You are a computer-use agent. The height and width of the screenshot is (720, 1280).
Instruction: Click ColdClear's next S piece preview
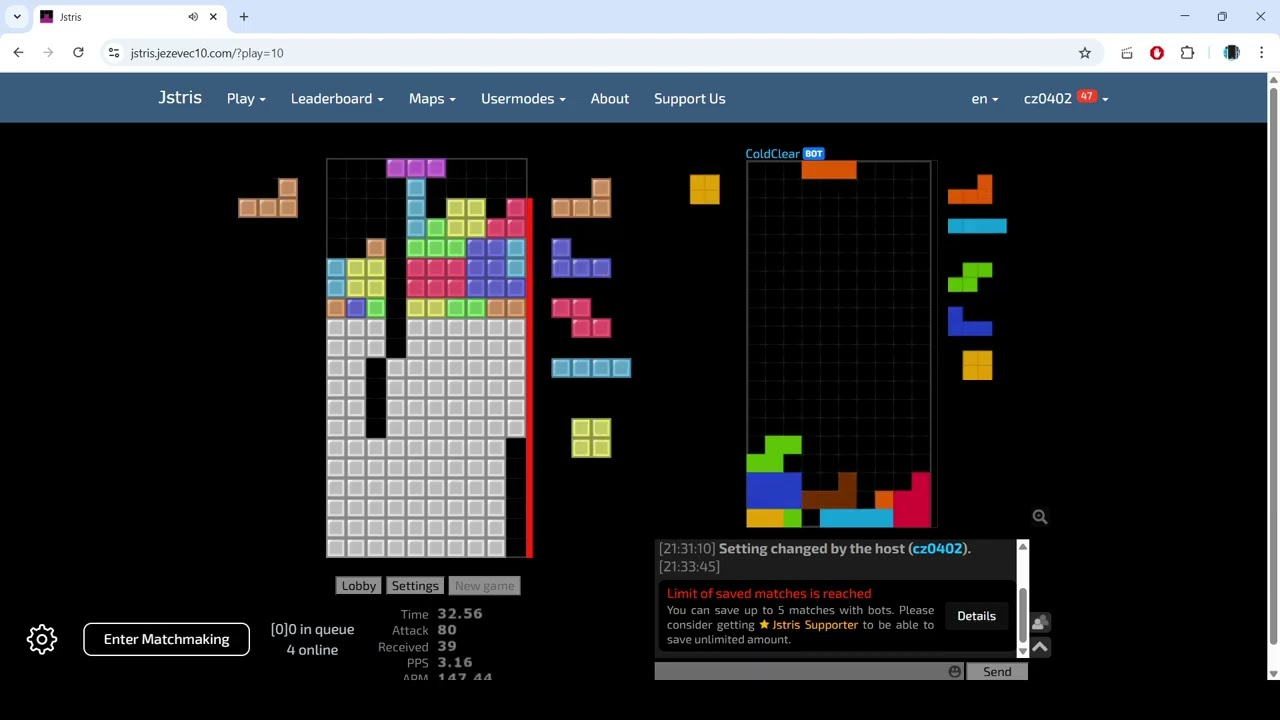[x=970, y=277]
